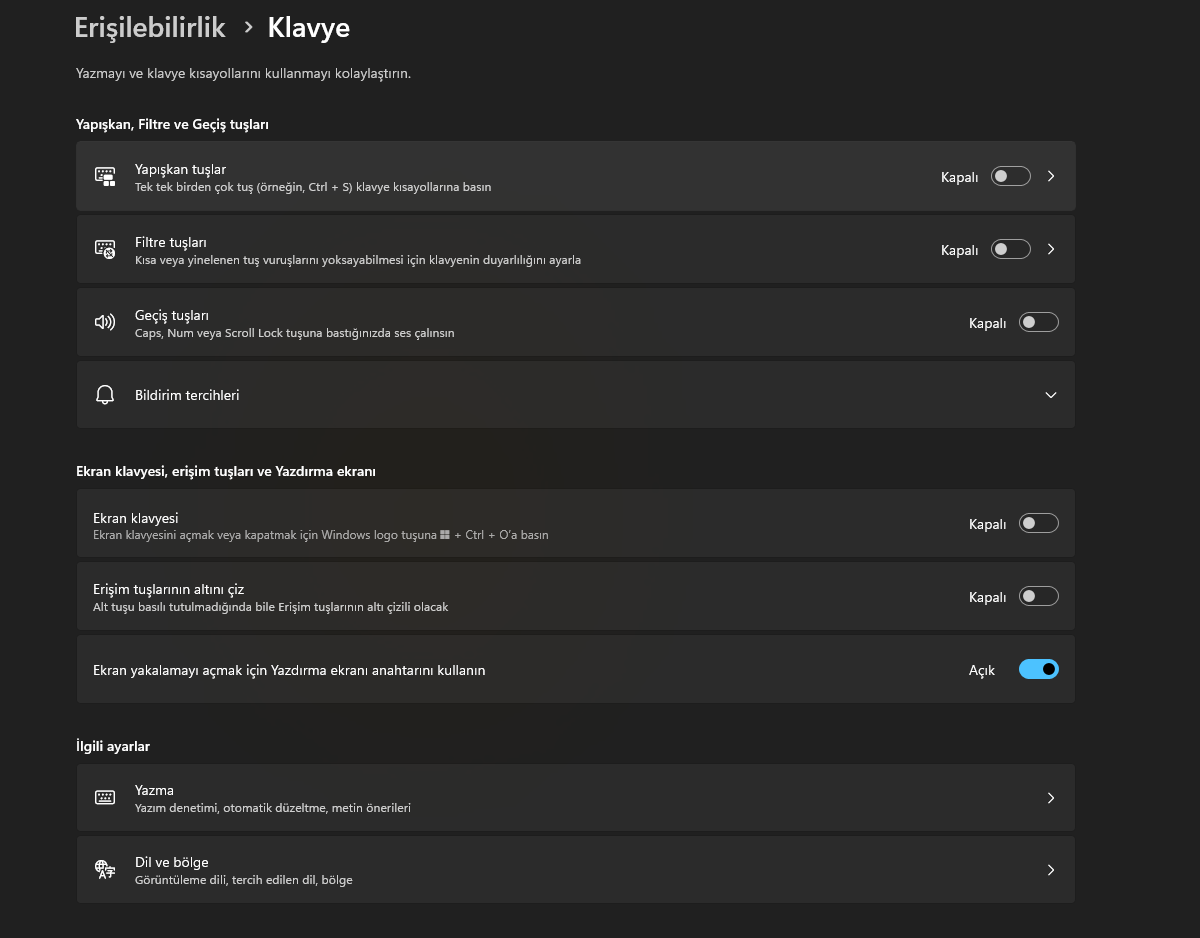Open Filtre tuşları details chevron
The width and height of the screenshot is (1200, 938).
(1051, 249)
